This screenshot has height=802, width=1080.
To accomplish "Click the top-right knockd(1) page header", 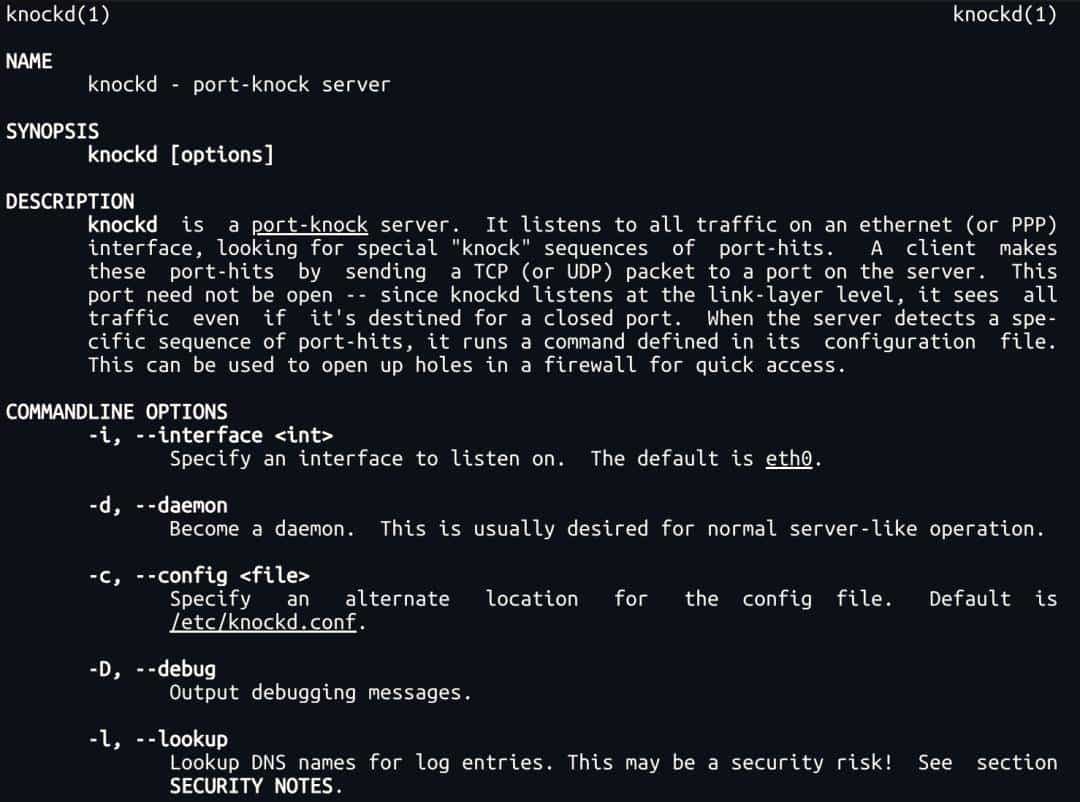I will pyautogui.click(x=1004, y=14).
